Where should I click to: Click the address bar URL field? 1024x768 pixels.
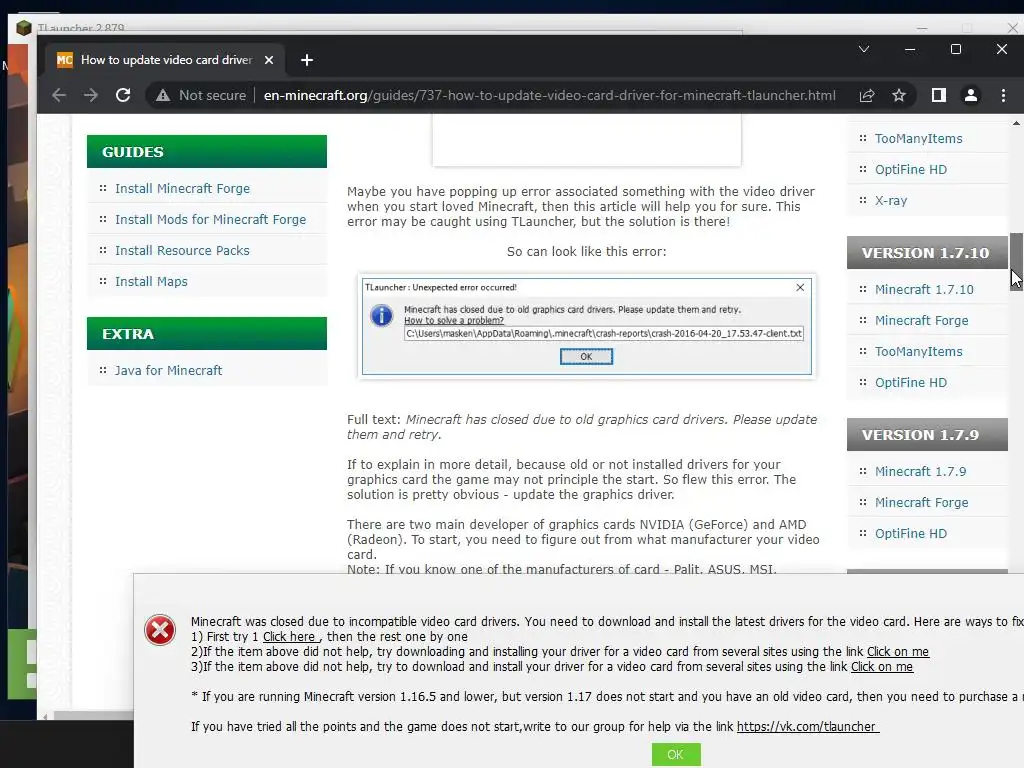click(x=549, y=95)
